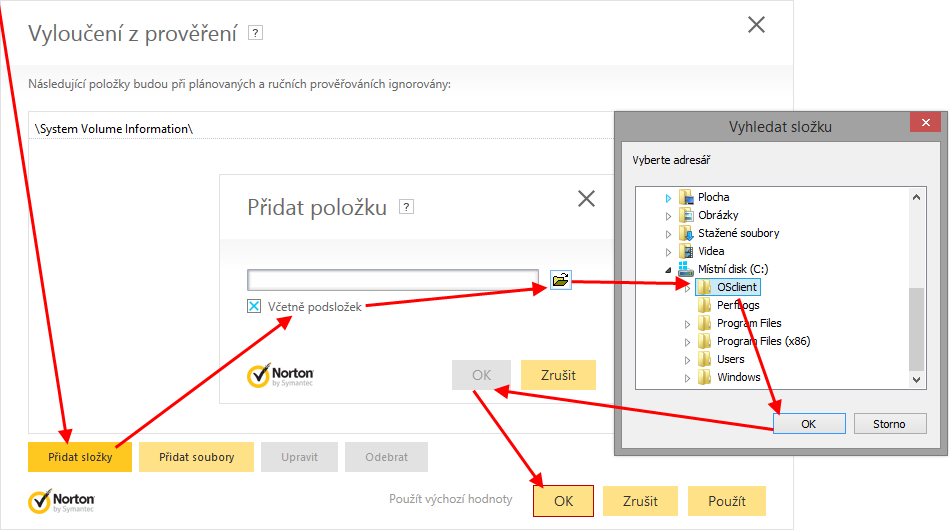Expand the Users tree node
951x530 pixels.
687,360
